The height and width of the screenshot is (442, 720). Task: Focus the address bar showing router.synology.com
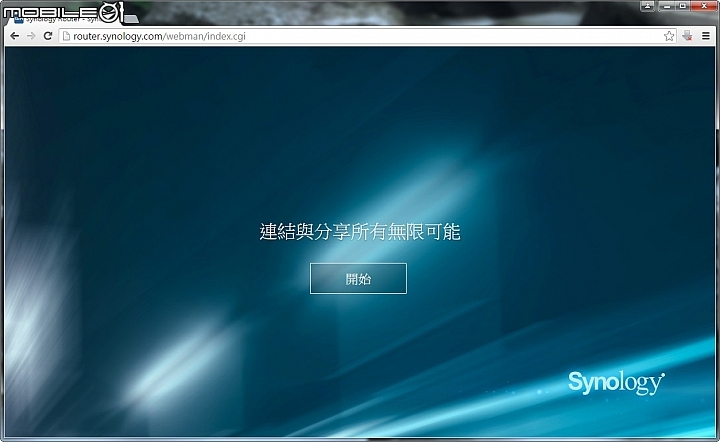(x=367, y=36)
